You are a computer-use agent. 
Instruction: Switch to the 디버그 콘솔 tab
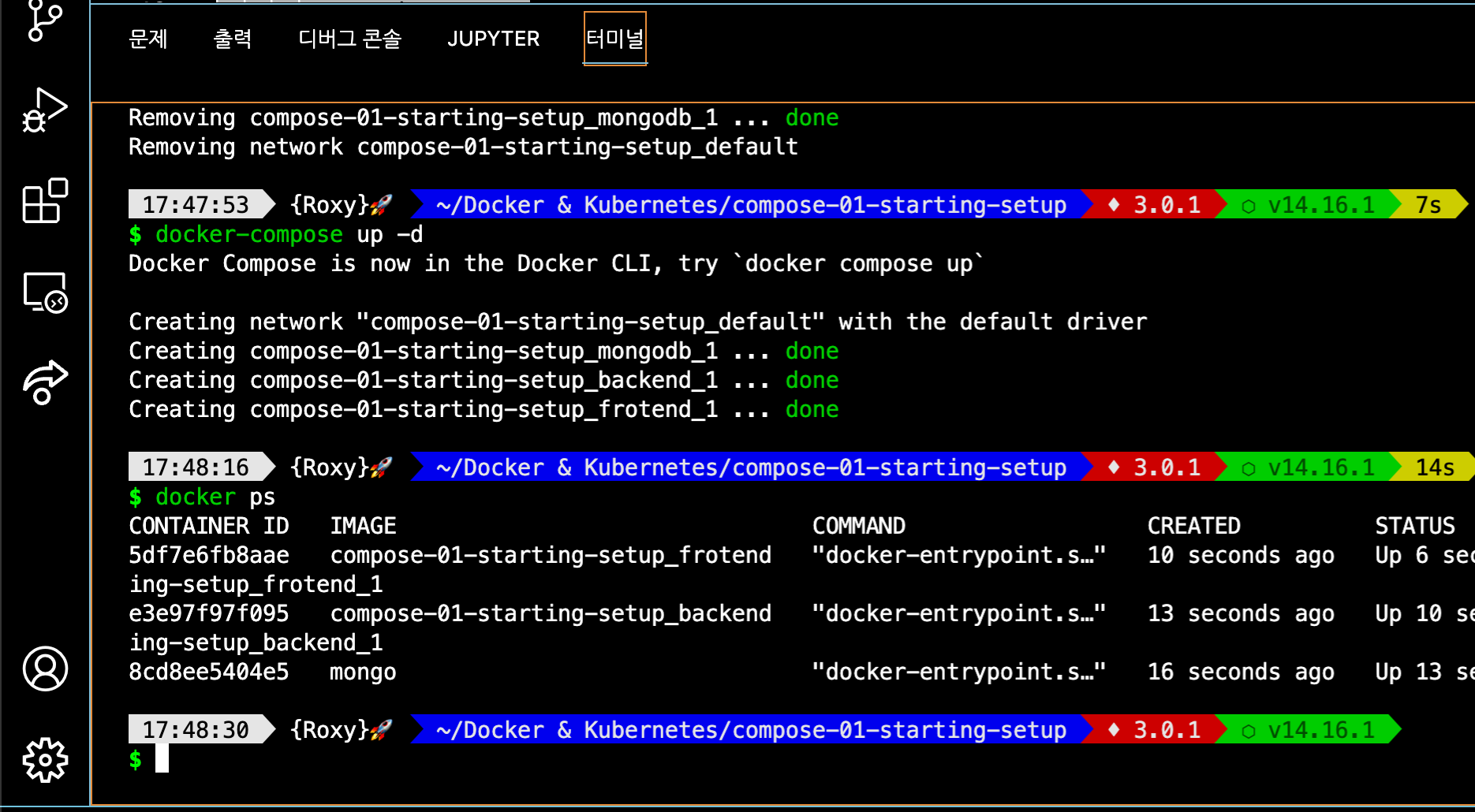tap(350, 39)
